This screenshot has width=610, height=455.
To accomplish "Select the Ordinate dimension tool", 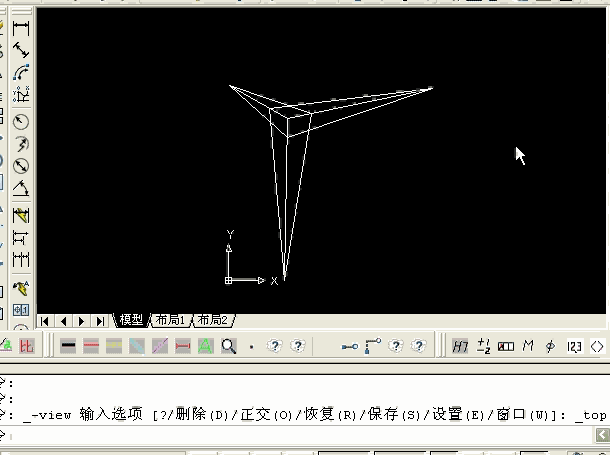I will [21, 94].
